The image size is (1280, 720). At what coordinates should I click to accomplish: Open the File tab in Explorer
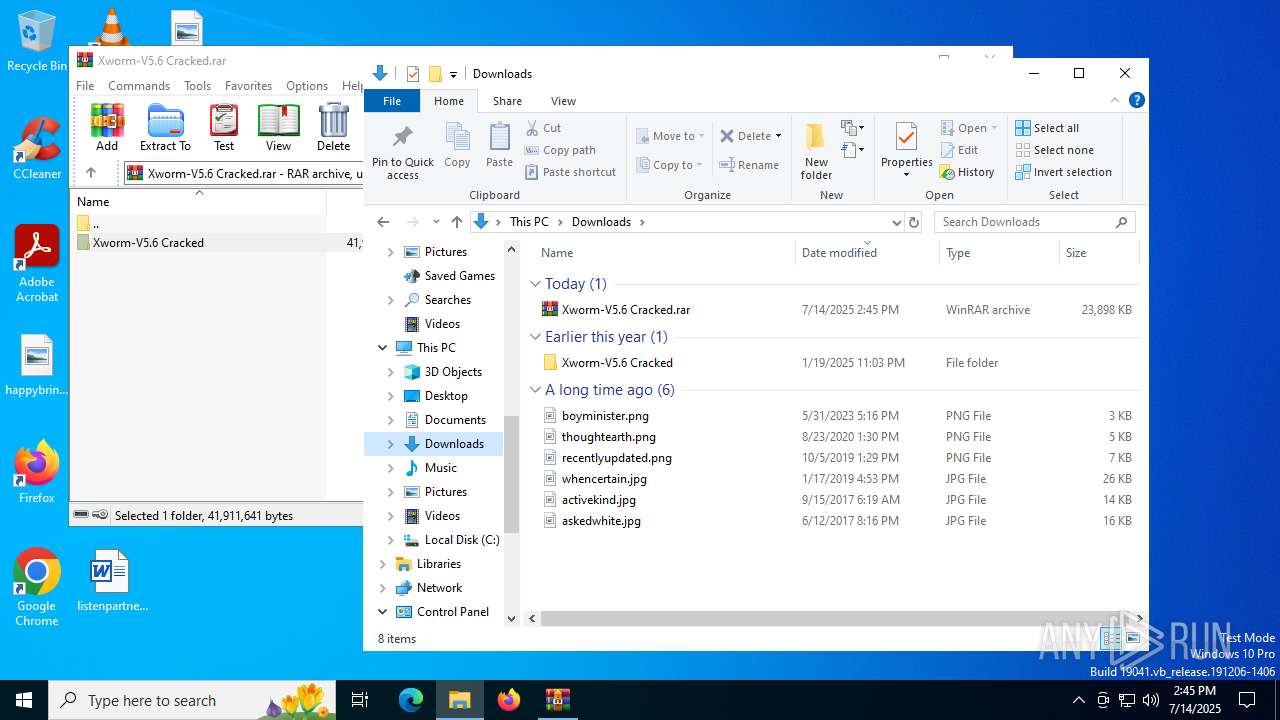[x=392, y=101]
